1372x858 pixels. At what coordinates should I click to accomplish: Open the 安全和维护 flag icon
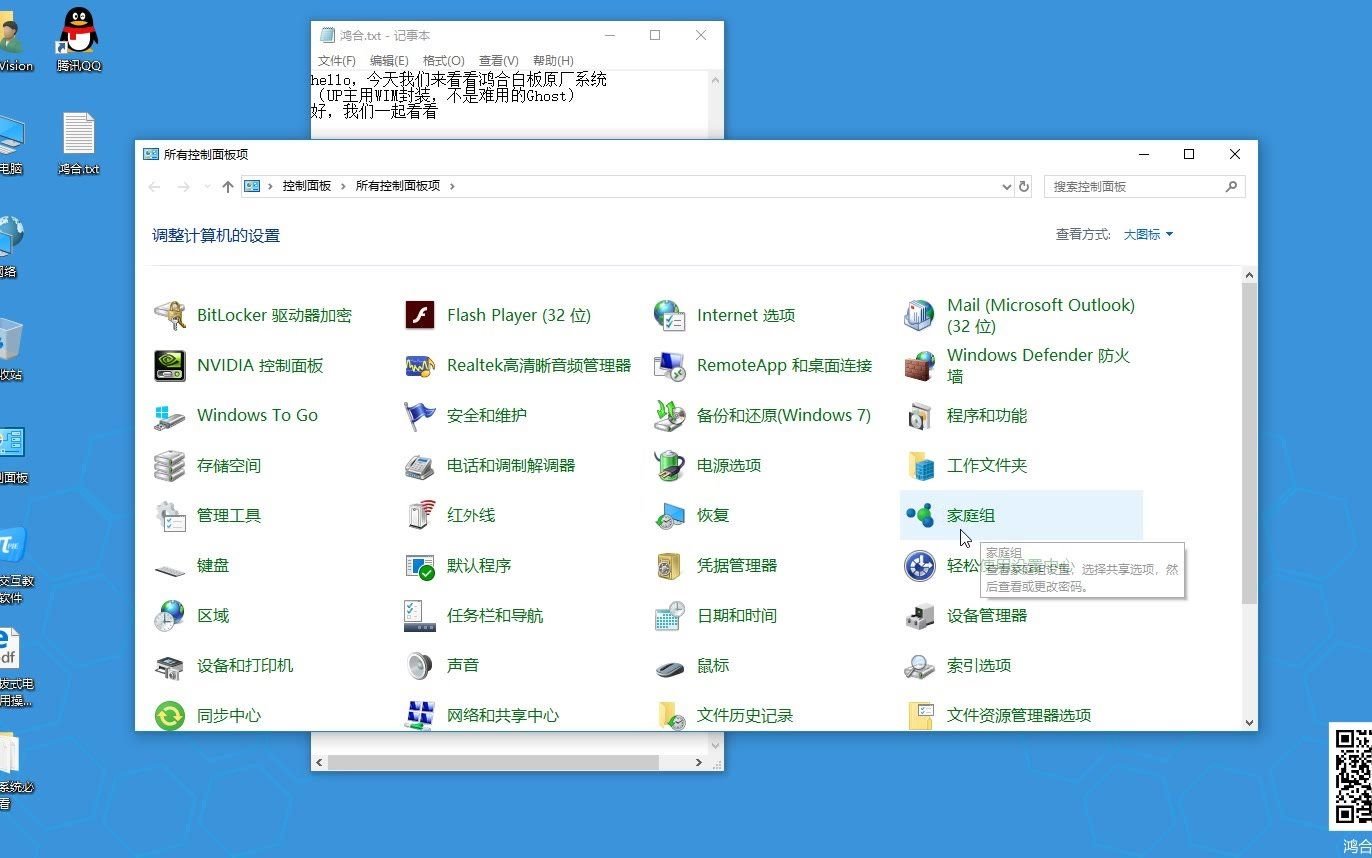click(420, 415)
